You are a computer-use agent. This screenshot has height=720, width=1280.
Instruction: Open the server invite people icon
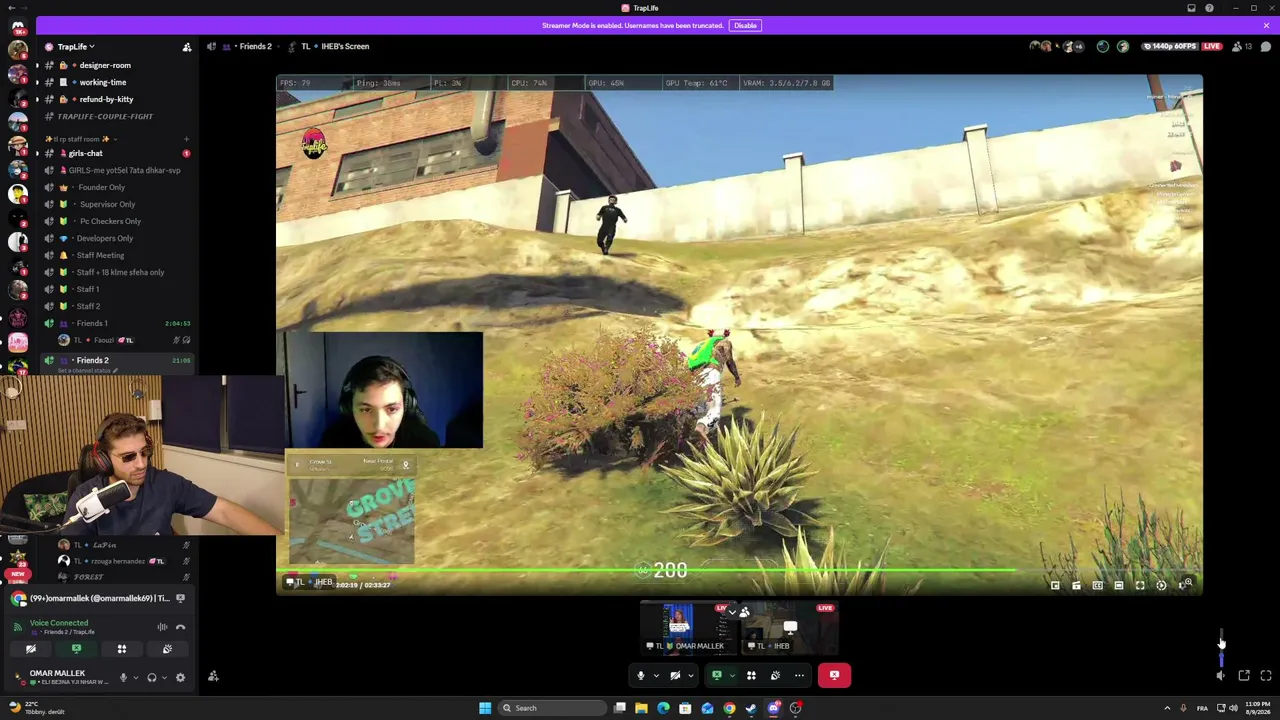pos(186,47)
